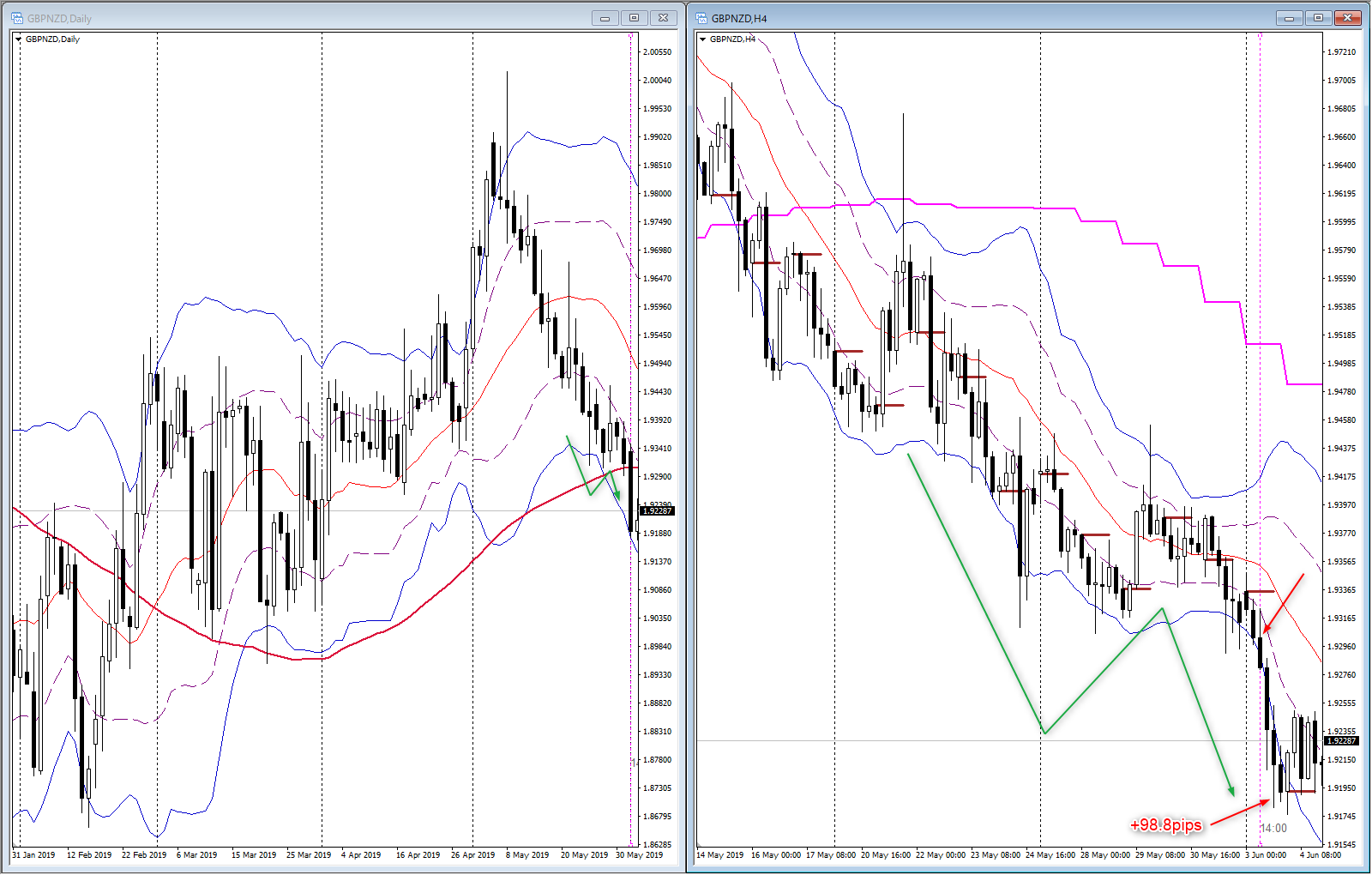The width and height of the screenshot is (1372, 875).
Task: Close the GBPNZD,Daily chart window
Action: point(664,18)
